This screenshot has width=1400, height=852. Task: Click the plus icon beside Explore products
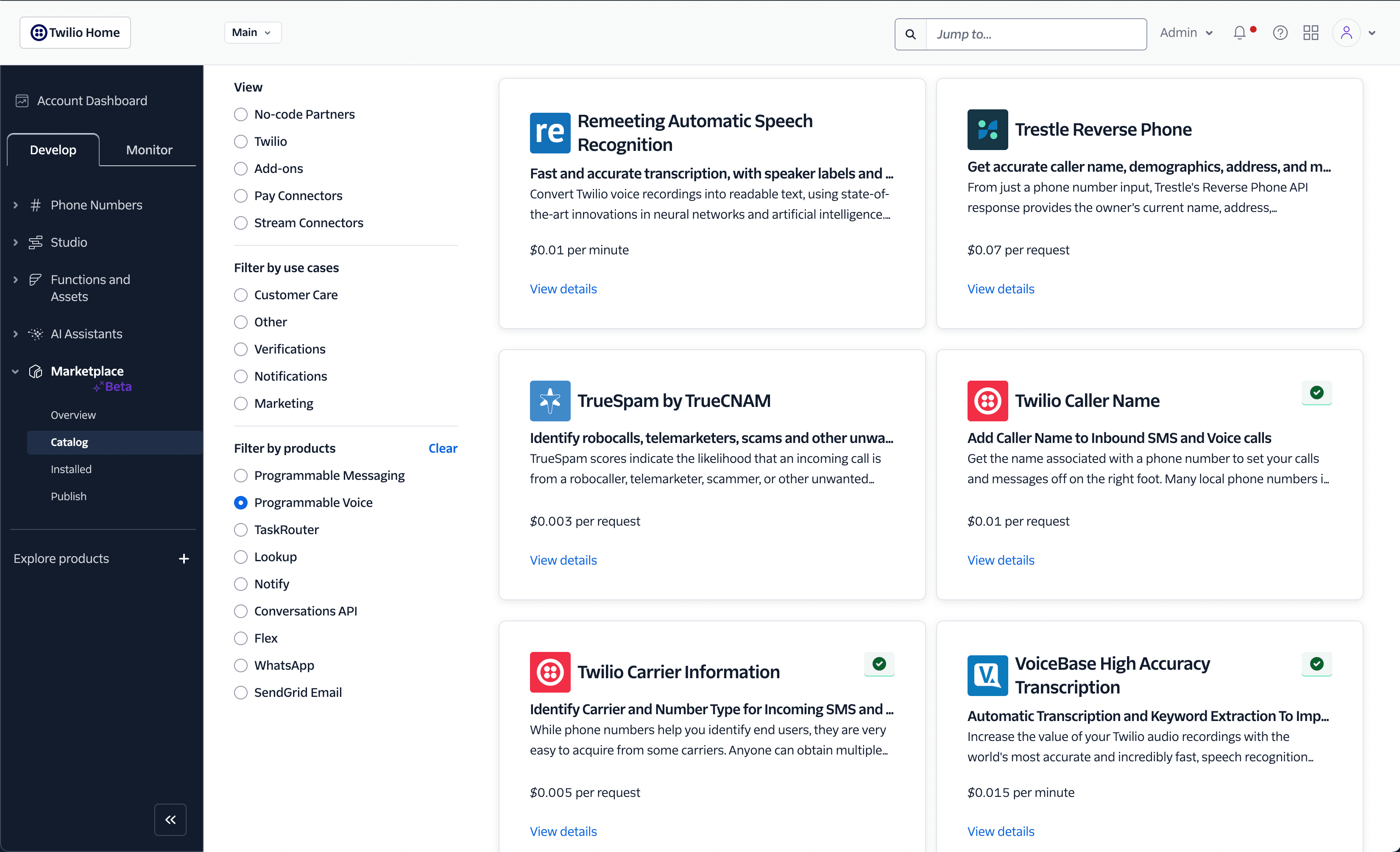(184, 558)
